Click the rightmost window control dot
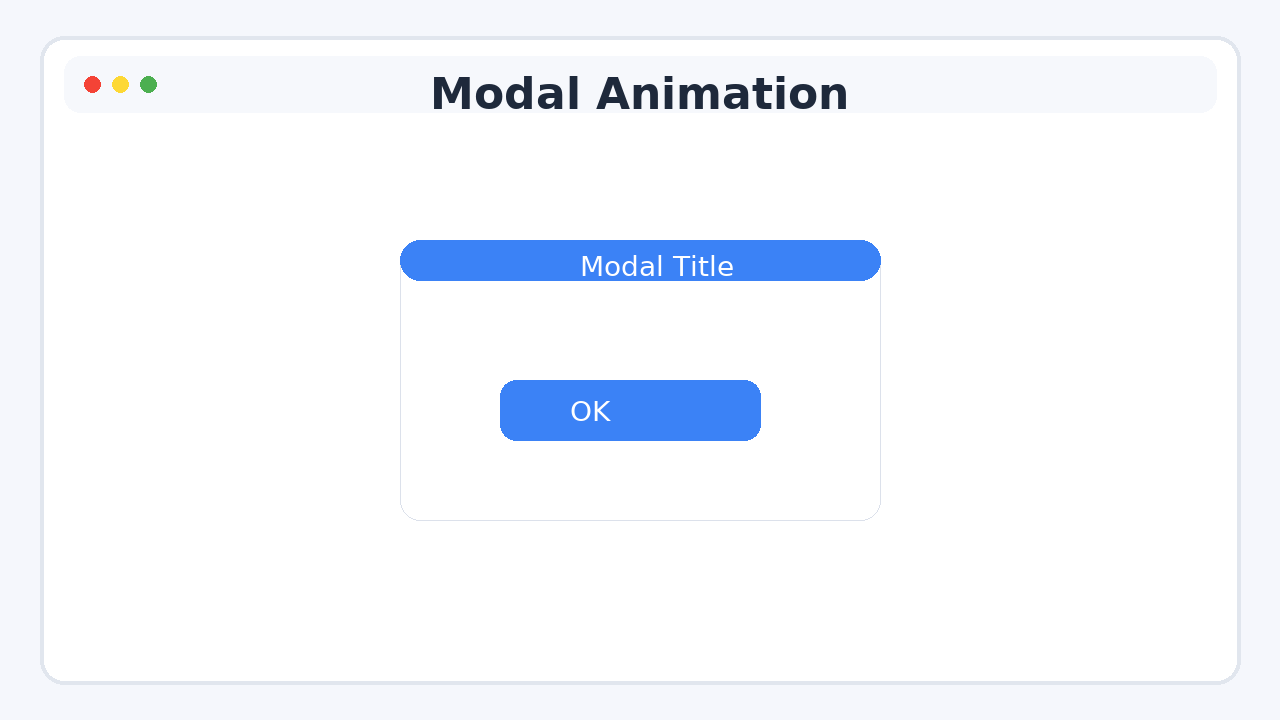 click(148, 85)
